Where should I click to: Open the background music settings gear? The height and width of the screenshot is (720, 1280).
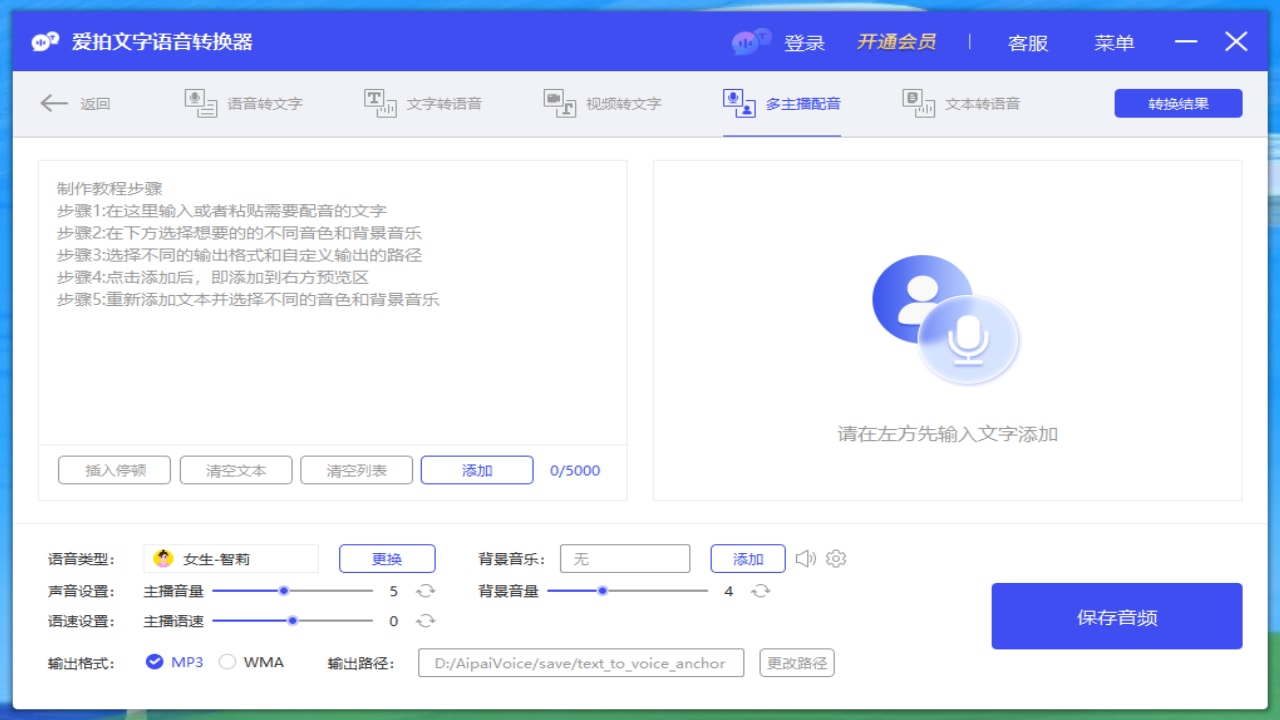tap(835, 559)
